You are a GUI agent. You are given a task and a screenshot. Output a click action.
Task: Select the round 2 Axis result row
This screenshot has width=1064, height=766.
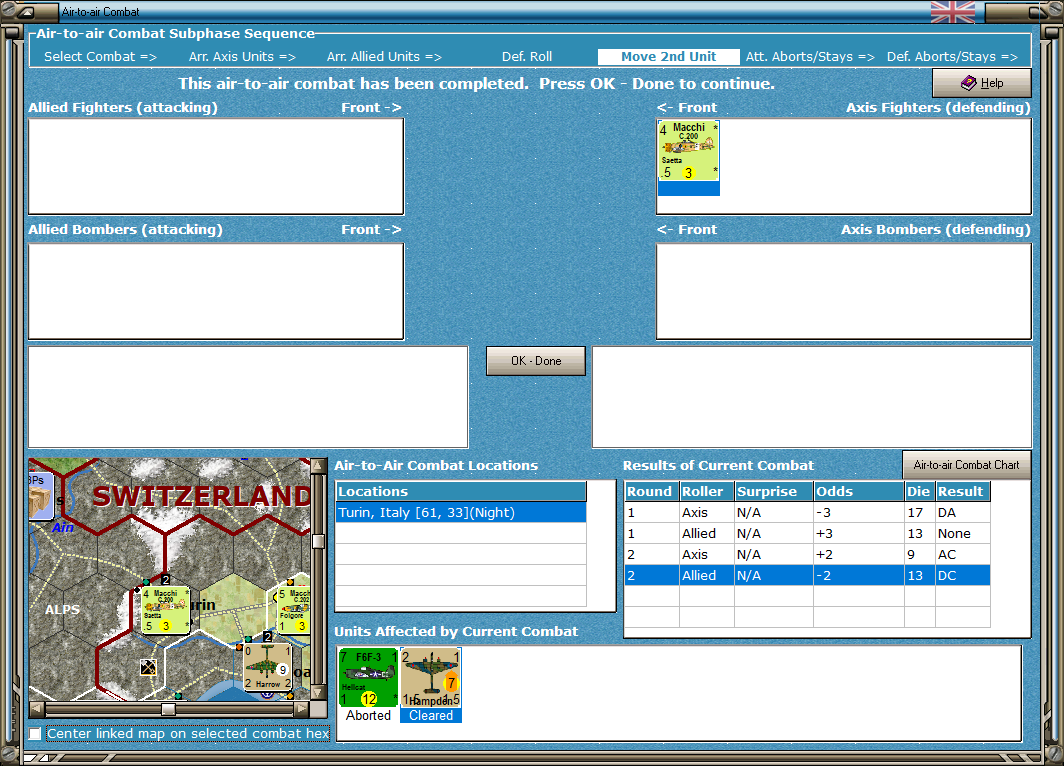(807, 554)
